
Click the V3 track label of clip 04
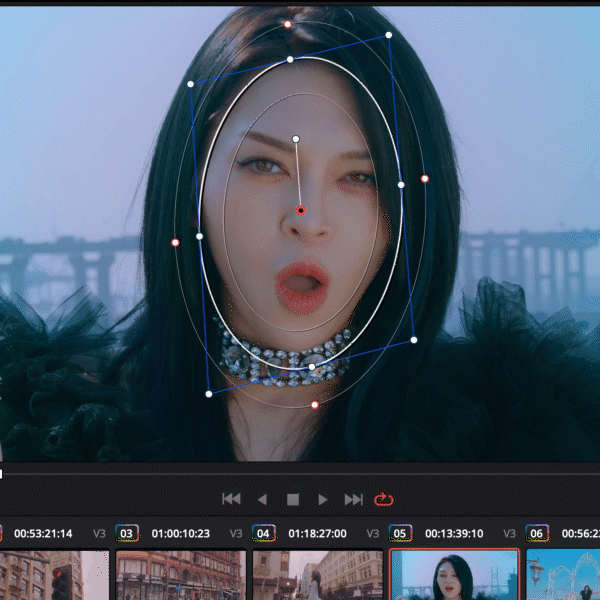click(373, 533)
